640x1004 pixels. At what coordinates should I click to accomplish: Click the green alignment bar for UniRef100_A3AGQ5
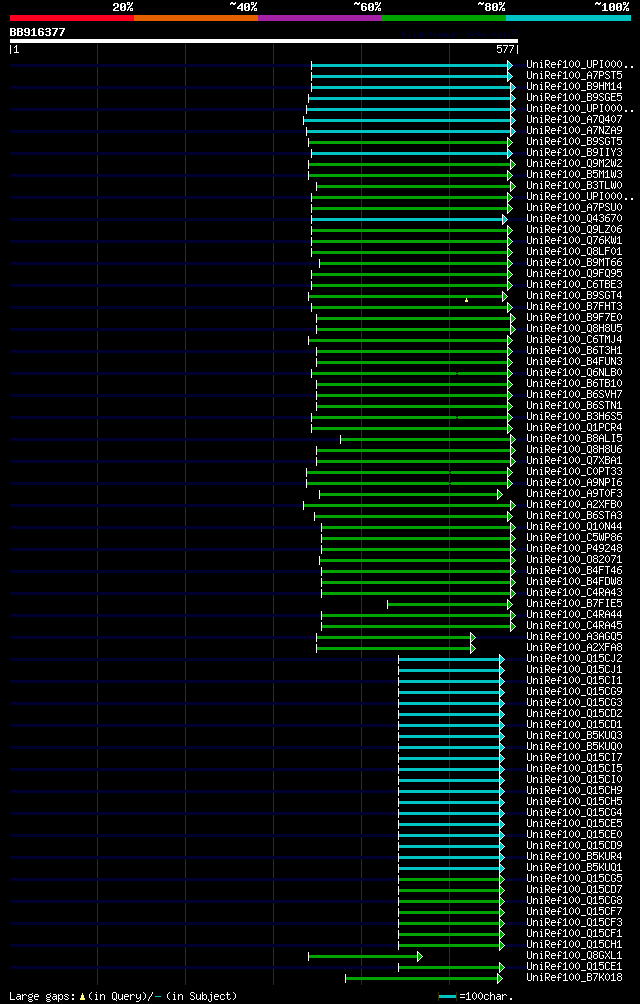coord(395,637)
